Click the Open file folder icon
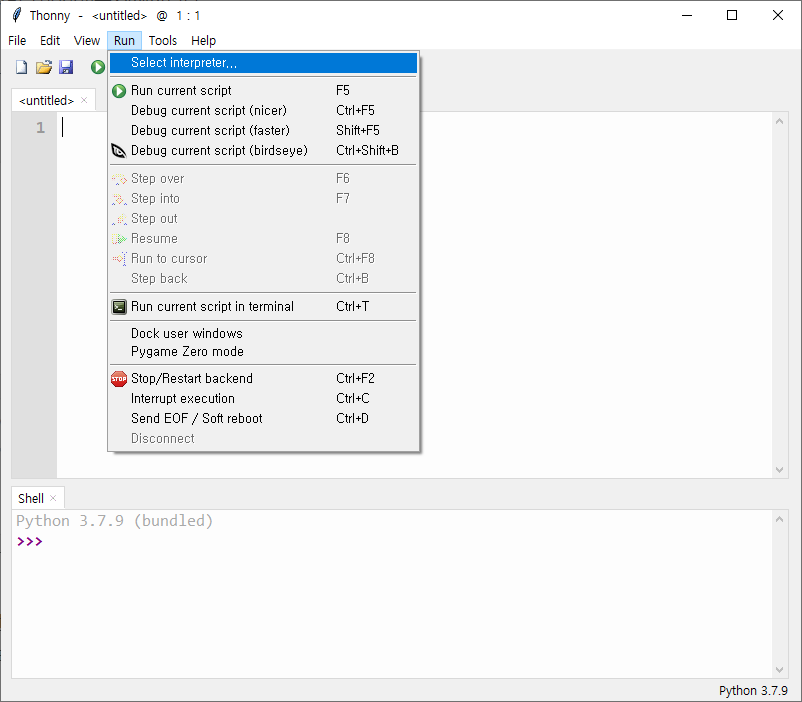This screenshot has height=702, width=802. 44,67
